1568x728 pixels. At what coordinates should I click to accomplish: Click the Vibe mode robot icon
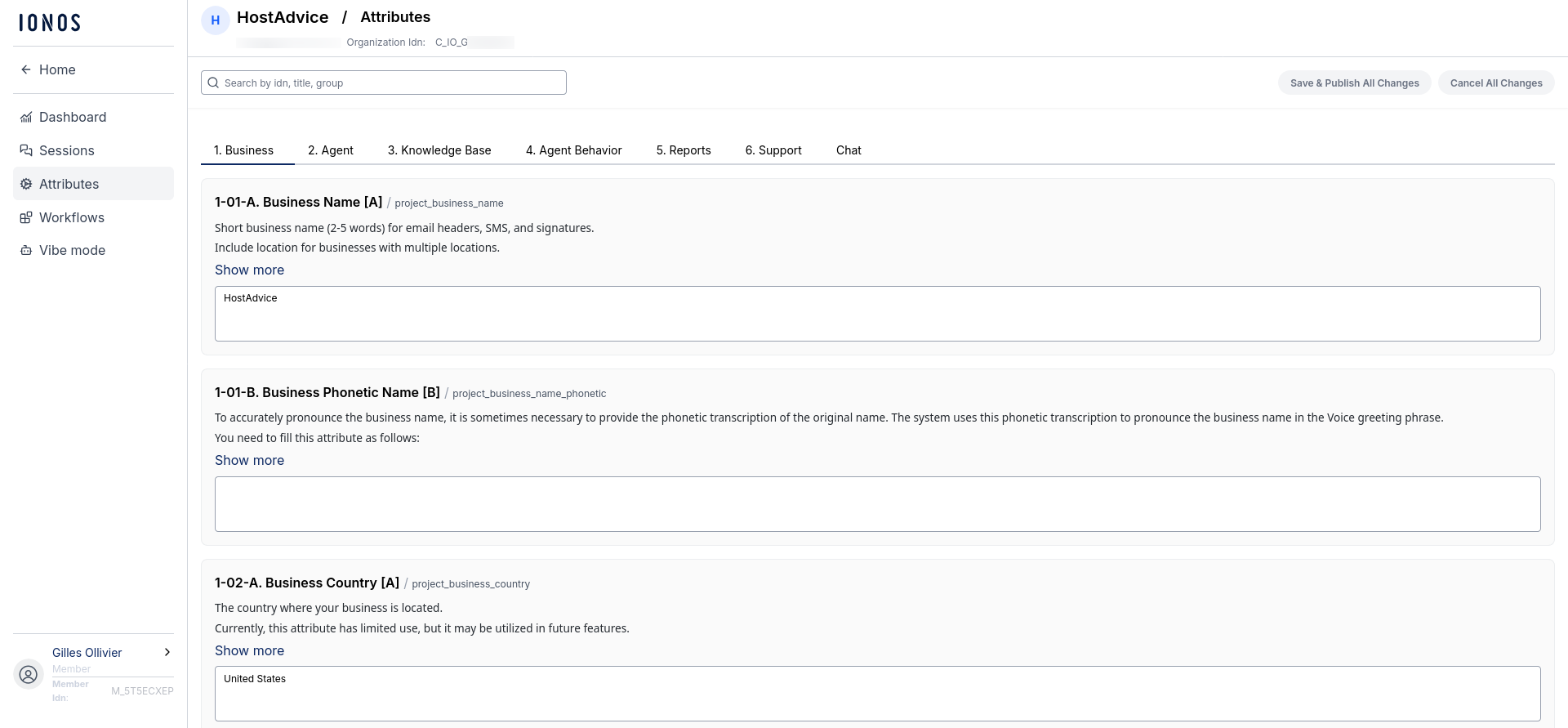26,250
